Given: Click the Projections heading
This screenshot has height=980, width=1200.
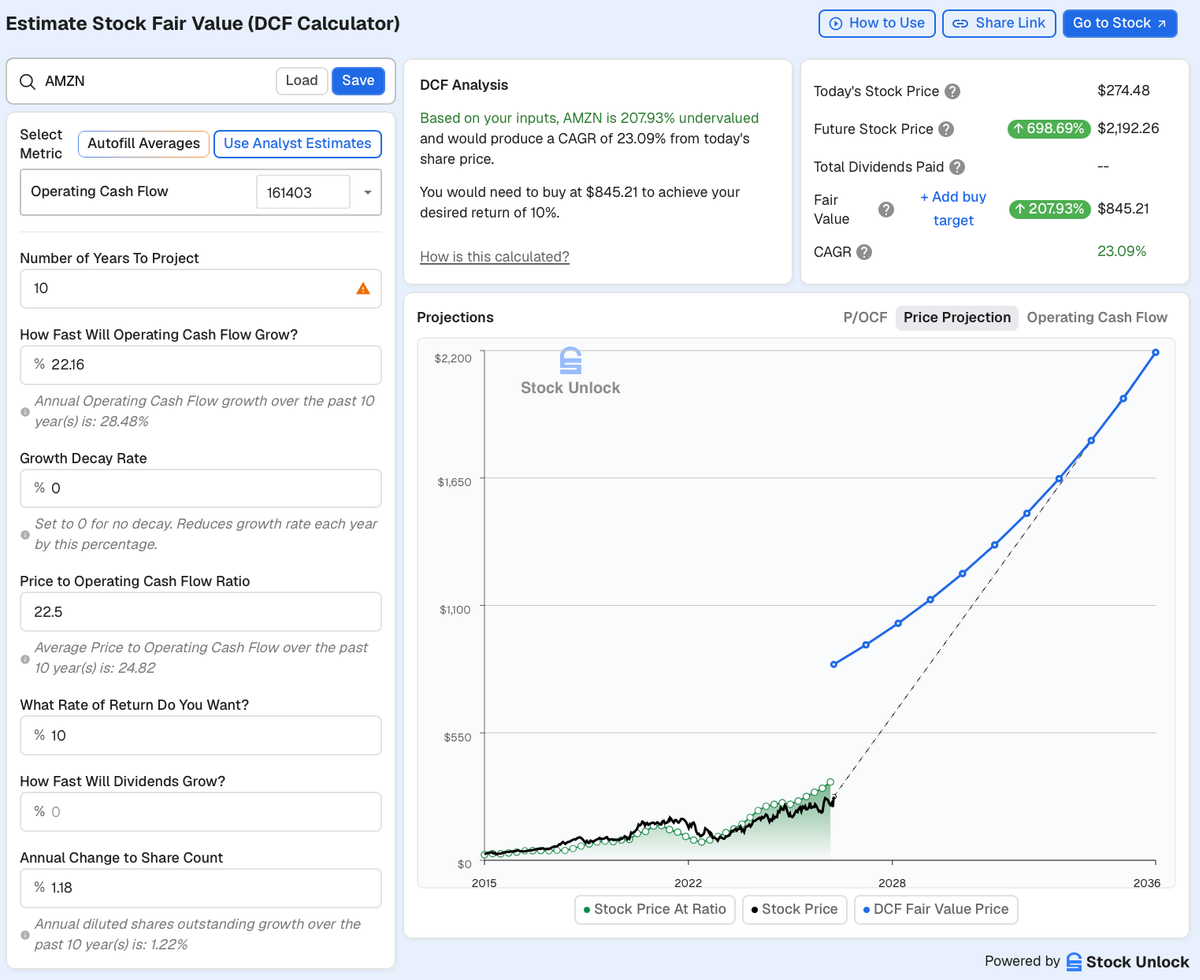Looking at the screenshot, I should tap(455, 317).
